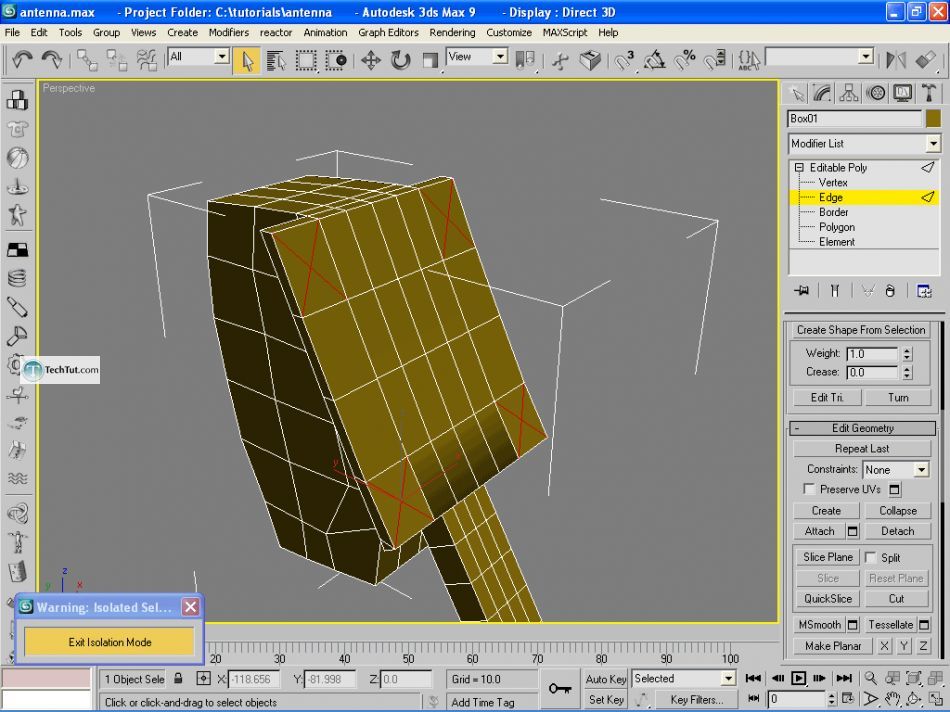Select the Move tool
Viewport: 950px width, 712px height.
click(370, 61)
